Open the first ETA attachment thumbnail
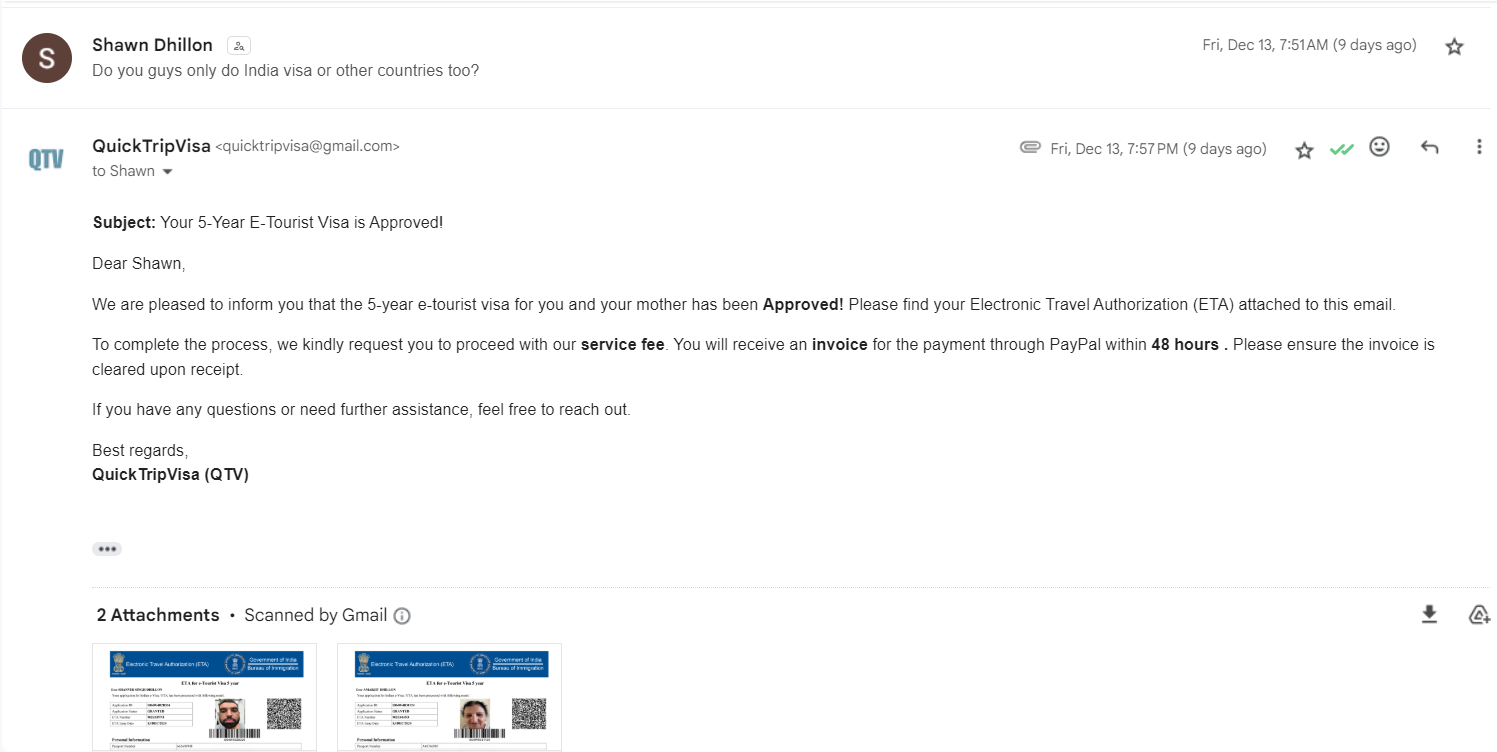The width and height of the screenshot is (1497, 752). click(204, 698)
